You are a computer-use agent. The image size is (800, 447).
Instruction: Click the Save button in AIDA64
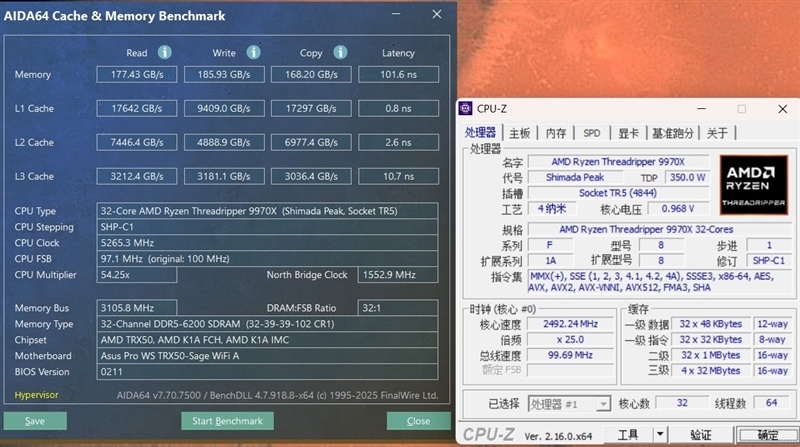[36, 421]
